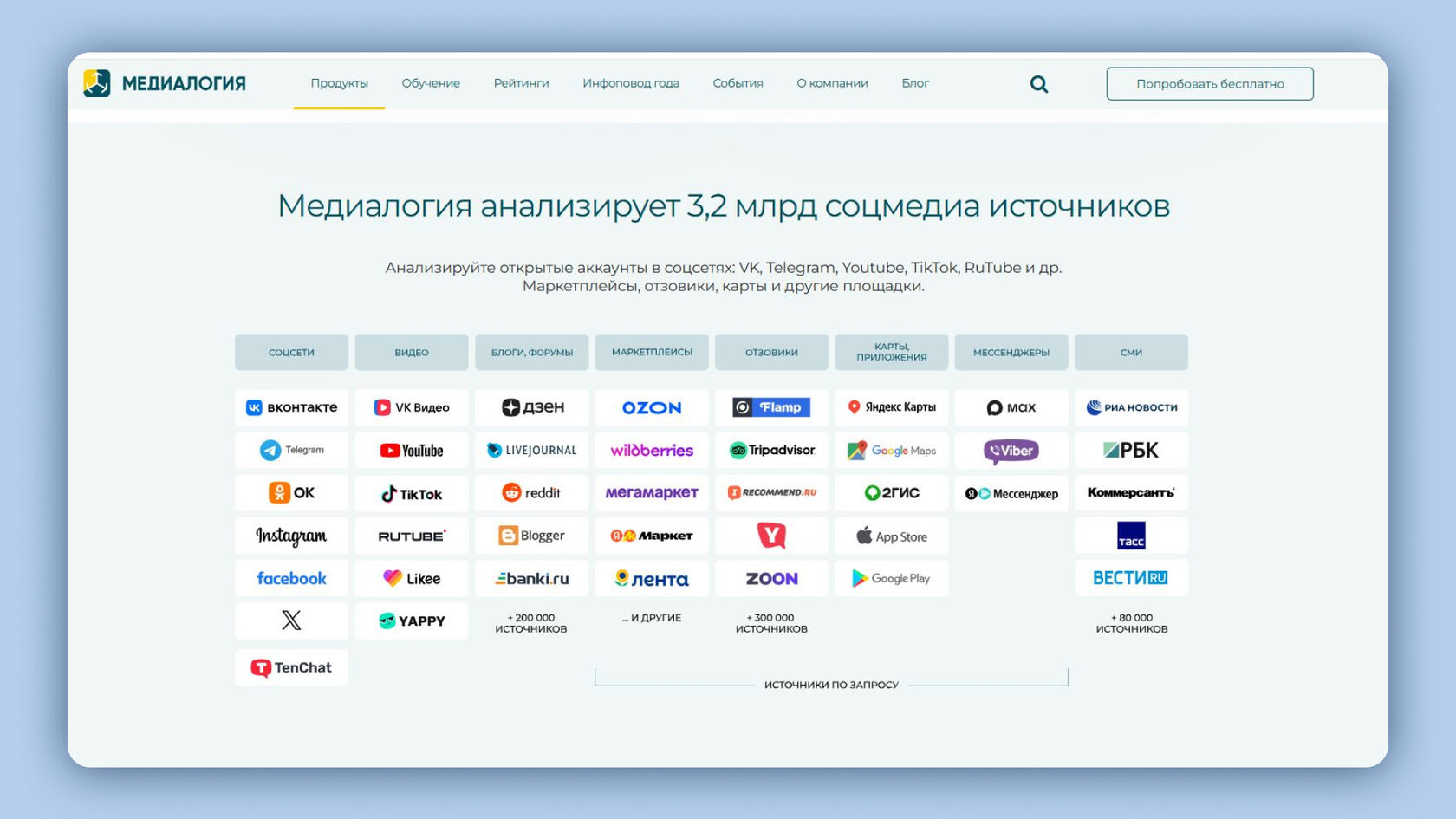1456x819 pixels.
Task: Click the YouTube logo tile
Action: pos(412,450)
